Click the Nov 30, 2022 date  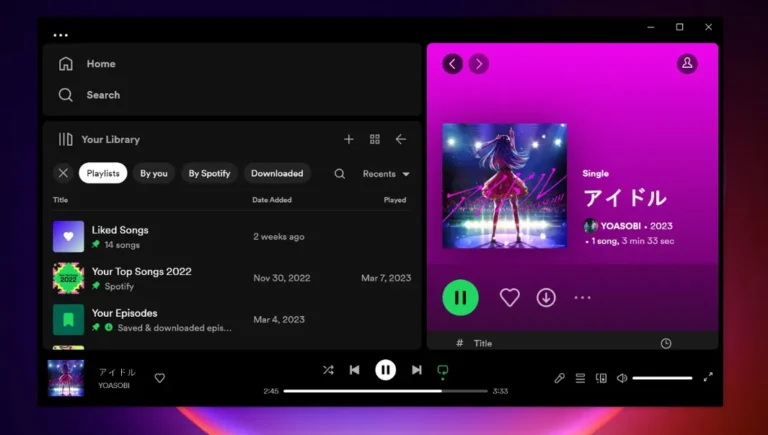click(282, 278)
